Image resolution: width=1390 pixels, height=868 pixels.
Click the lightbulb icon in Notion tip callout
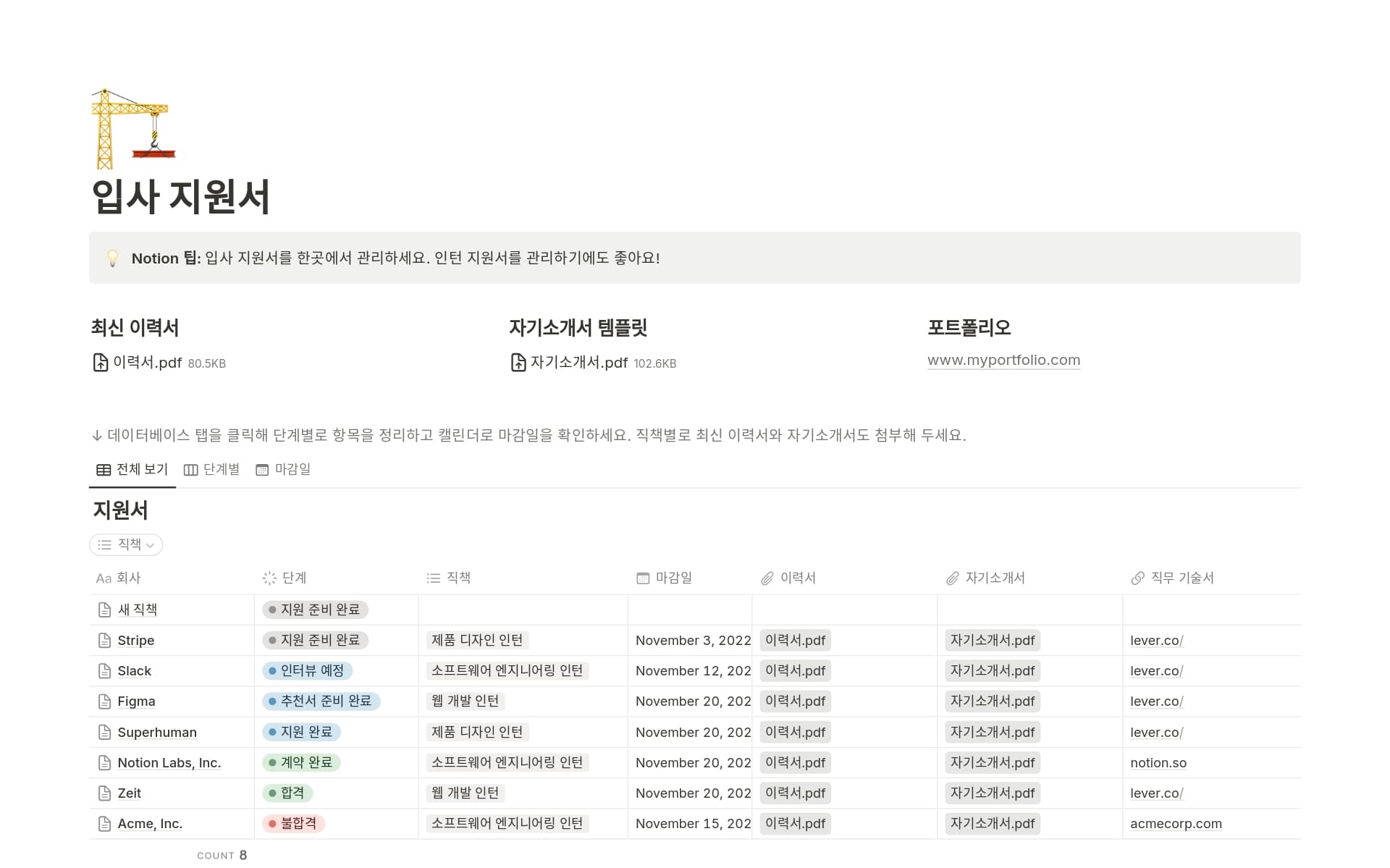(112, 258)
